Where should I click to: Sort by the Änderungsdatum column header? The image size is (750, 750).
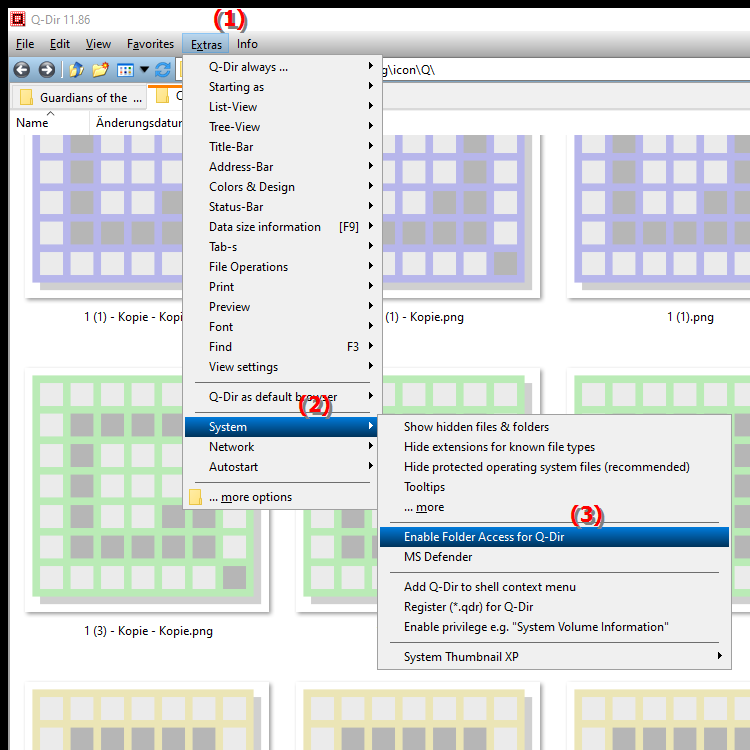139,123
